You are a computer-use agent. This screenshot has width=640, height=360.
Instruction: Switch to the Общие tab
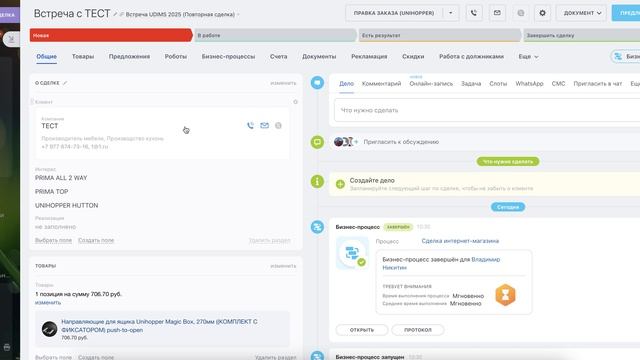pyautogui.click(x=47, y=57)
